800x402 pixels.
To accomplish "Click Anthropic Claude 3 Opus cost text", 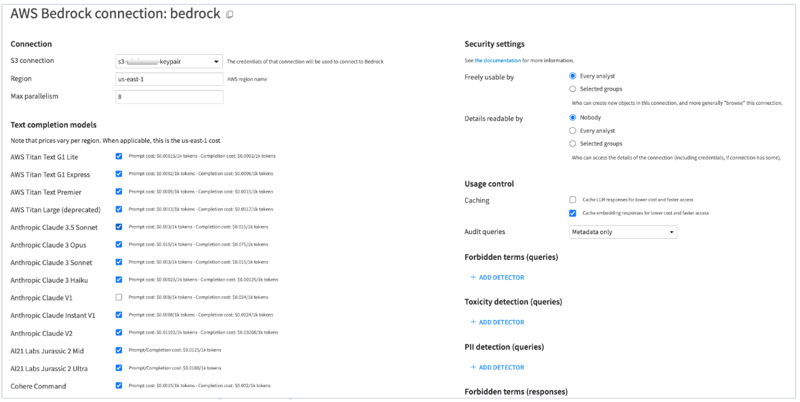I will (x=198, y=244).
